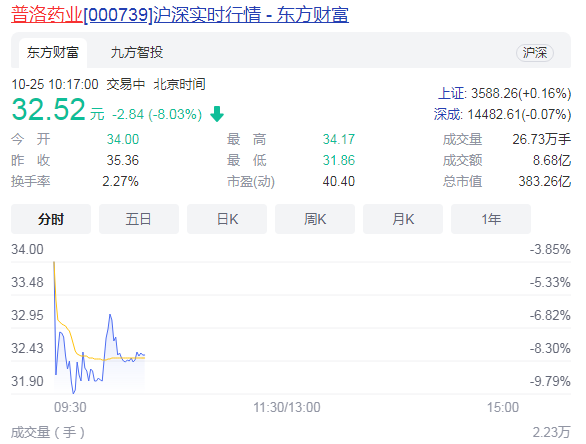This screenshot has height=444, width=586.
Task: Switch chart to 1年 view
Action: tap(491, 219)
